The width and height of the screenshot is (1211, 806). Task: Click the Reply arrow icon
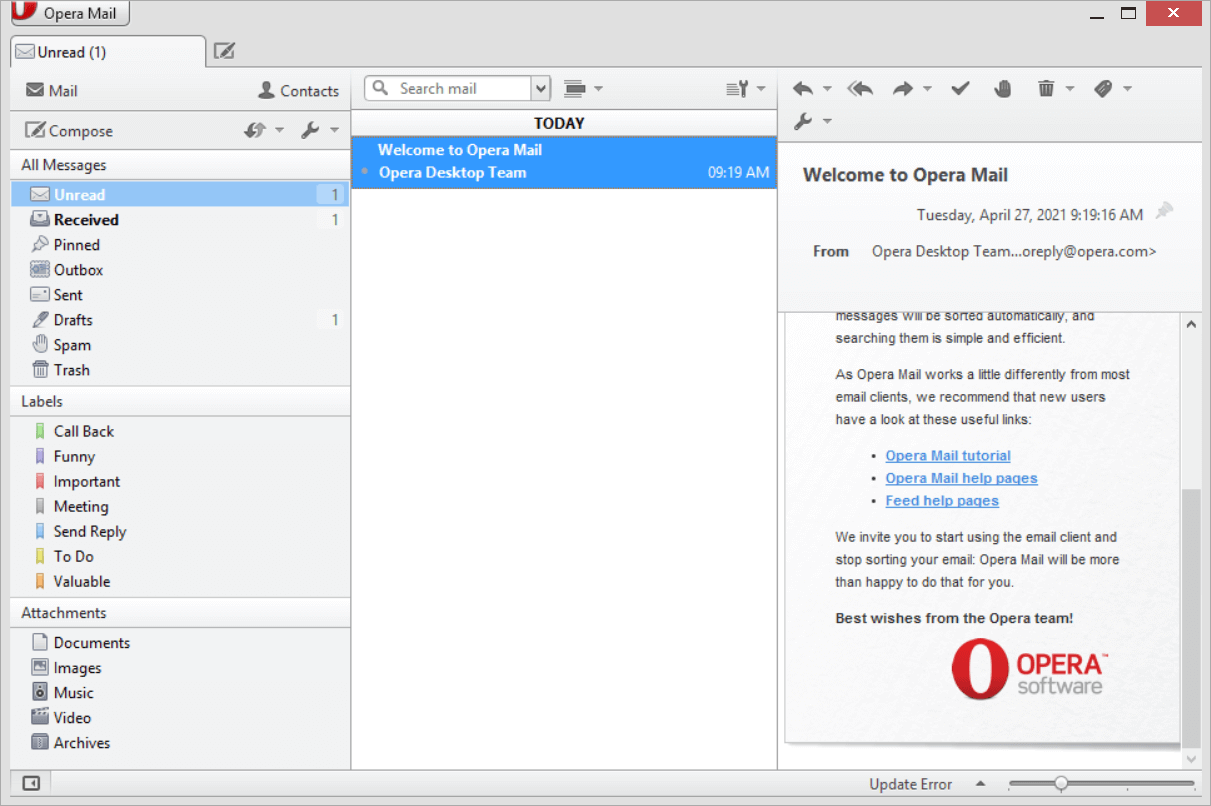click(x=803, y=89)
